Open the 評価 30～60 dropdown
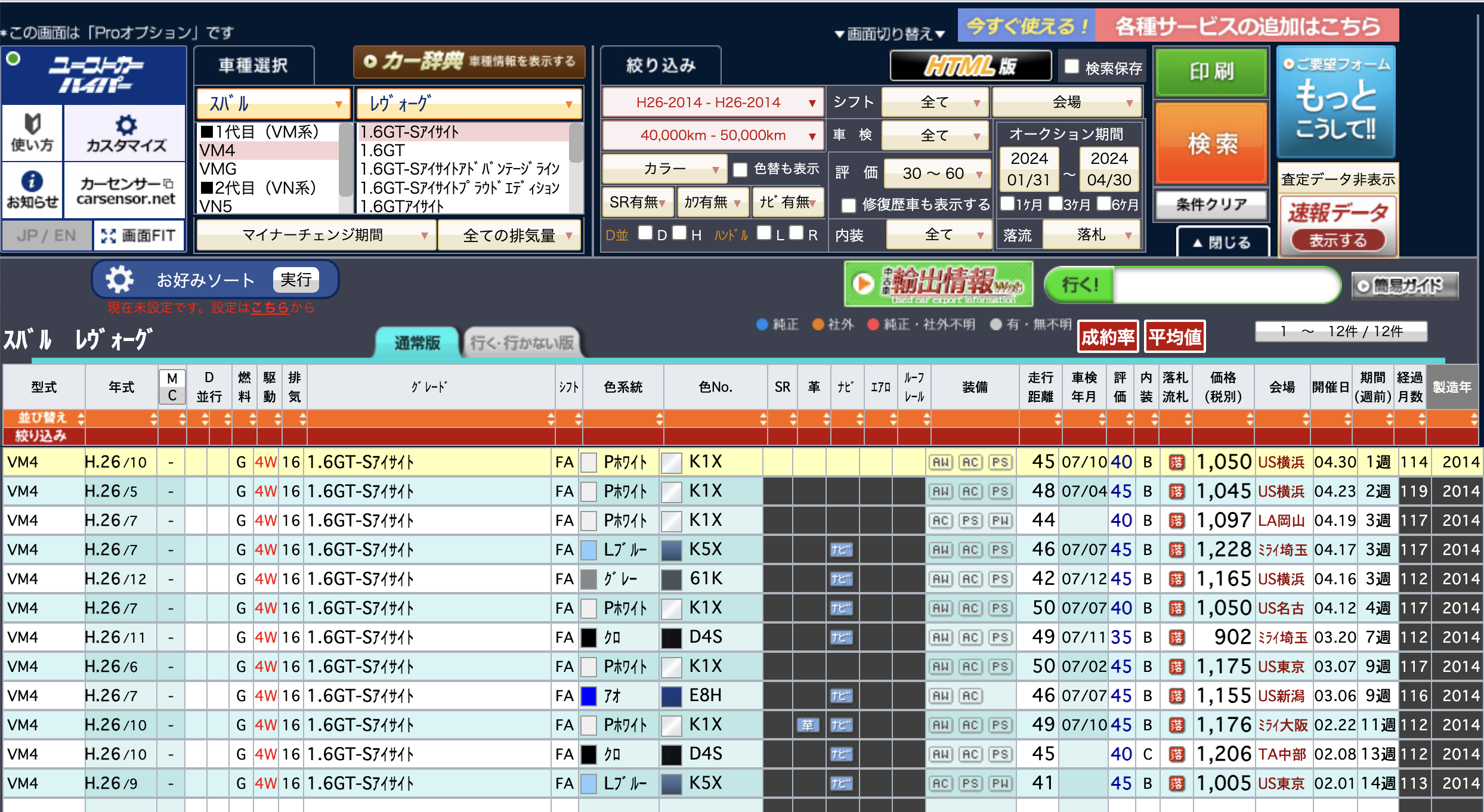This screenshot has height=812, width=1484. (938, 173)
